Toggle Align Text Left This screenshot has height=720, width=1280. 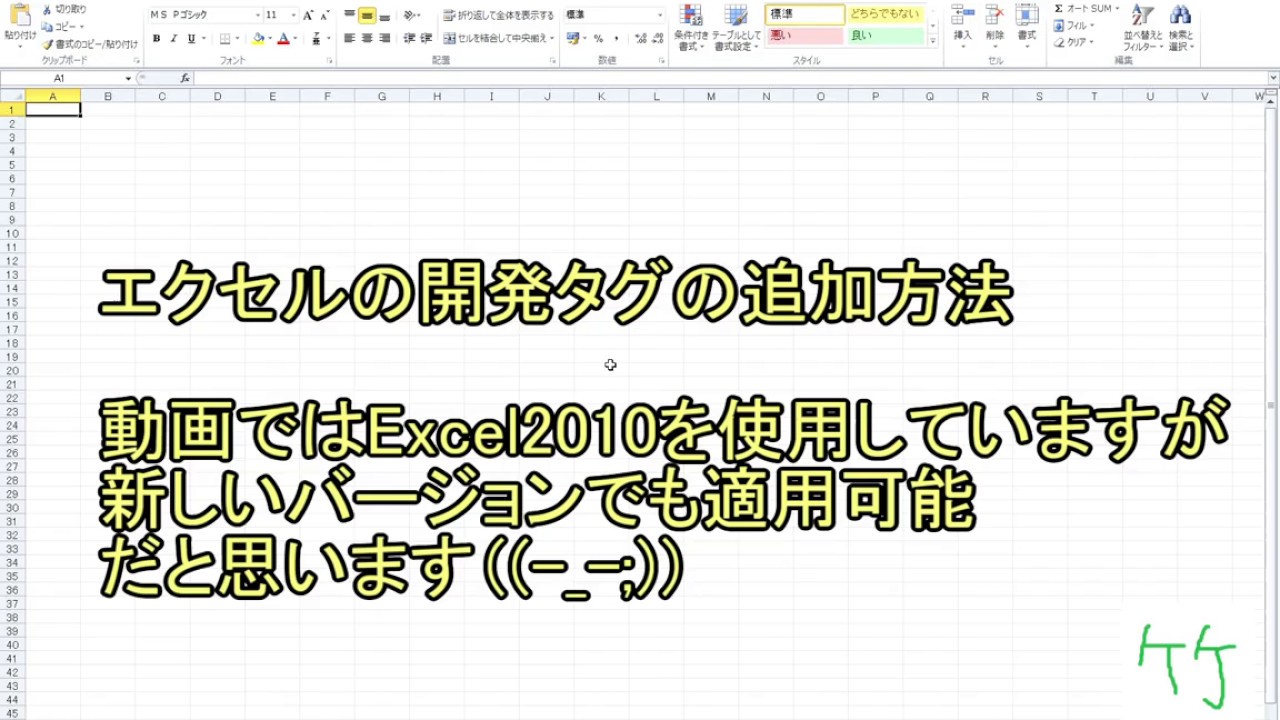click(x=350, y=38)
